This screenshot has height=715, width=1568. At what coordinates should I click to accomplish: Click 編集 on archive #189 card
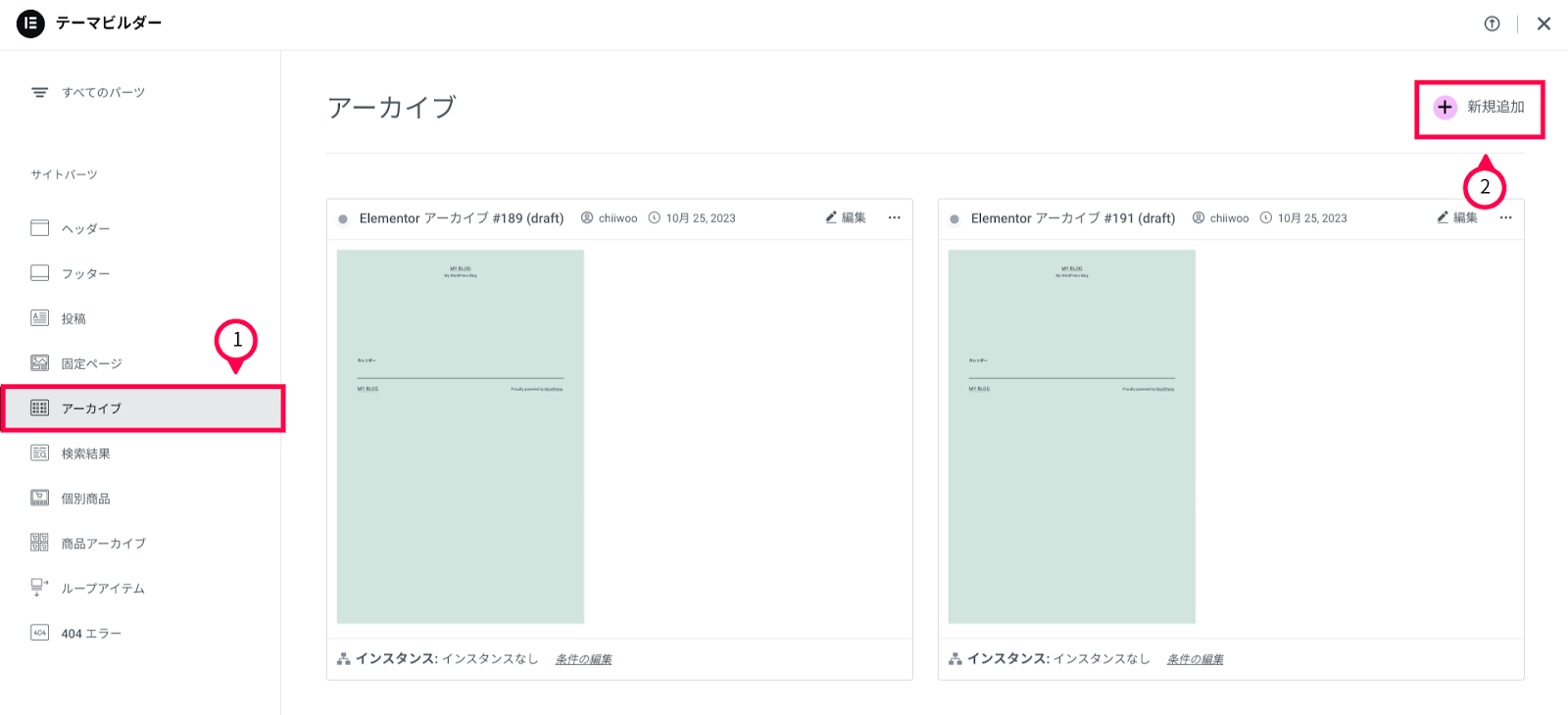pos(854,217)
